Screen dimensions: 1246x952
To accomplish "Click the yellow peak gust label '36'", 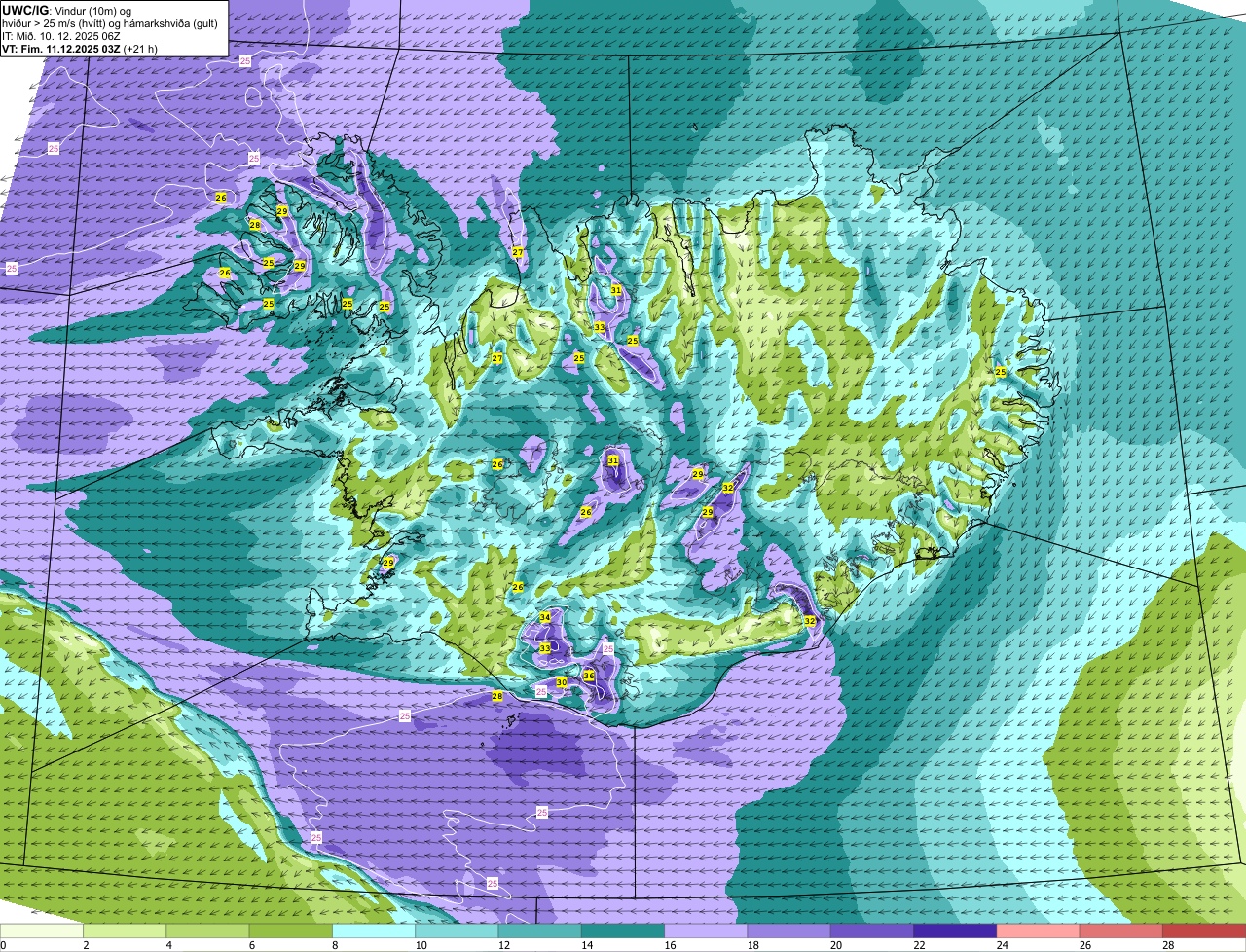I will (x=589, y=676).
